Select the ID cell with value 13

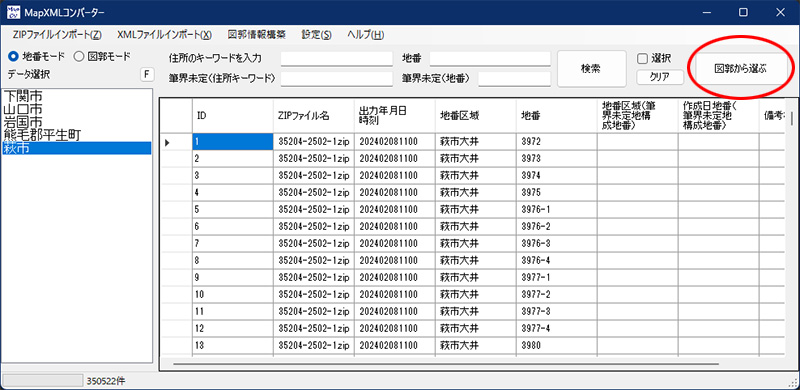coord(233,345)
